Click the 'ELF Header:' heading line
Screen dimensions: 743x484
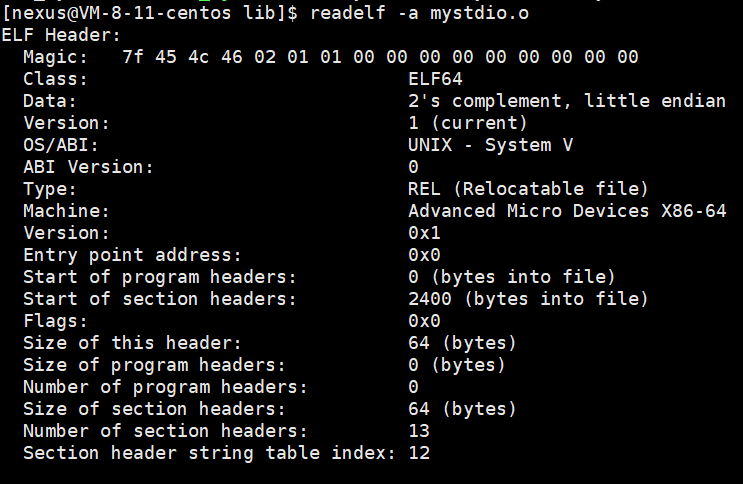(62, 35)
